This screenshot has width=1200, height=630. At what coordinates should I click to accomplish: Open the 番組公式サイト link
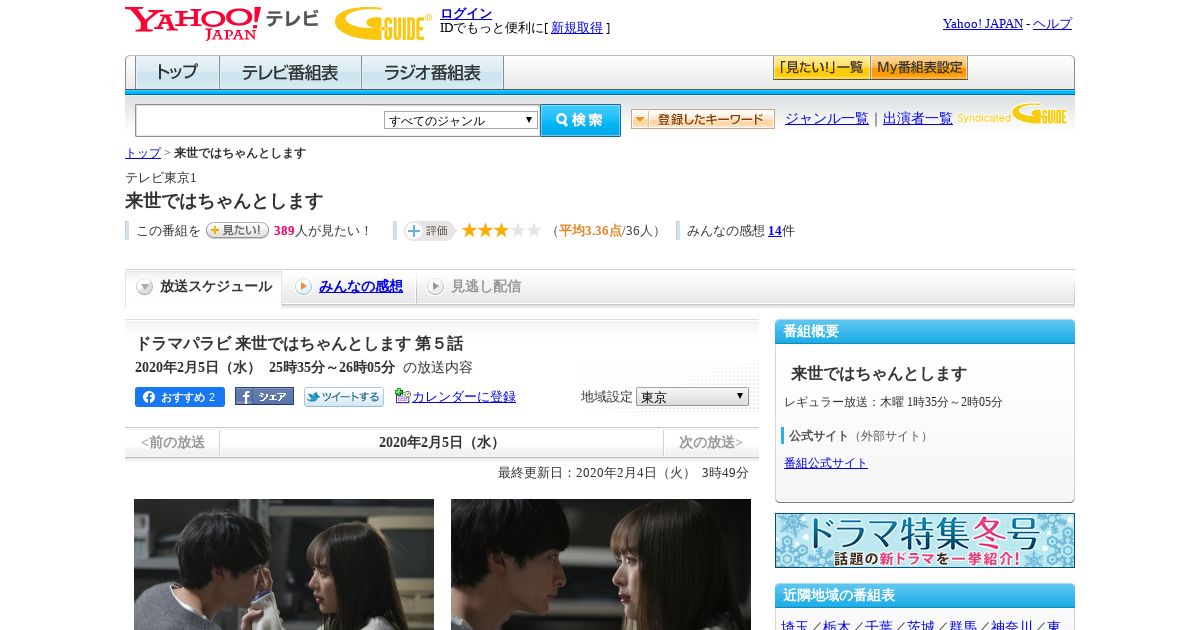point(826,463)
